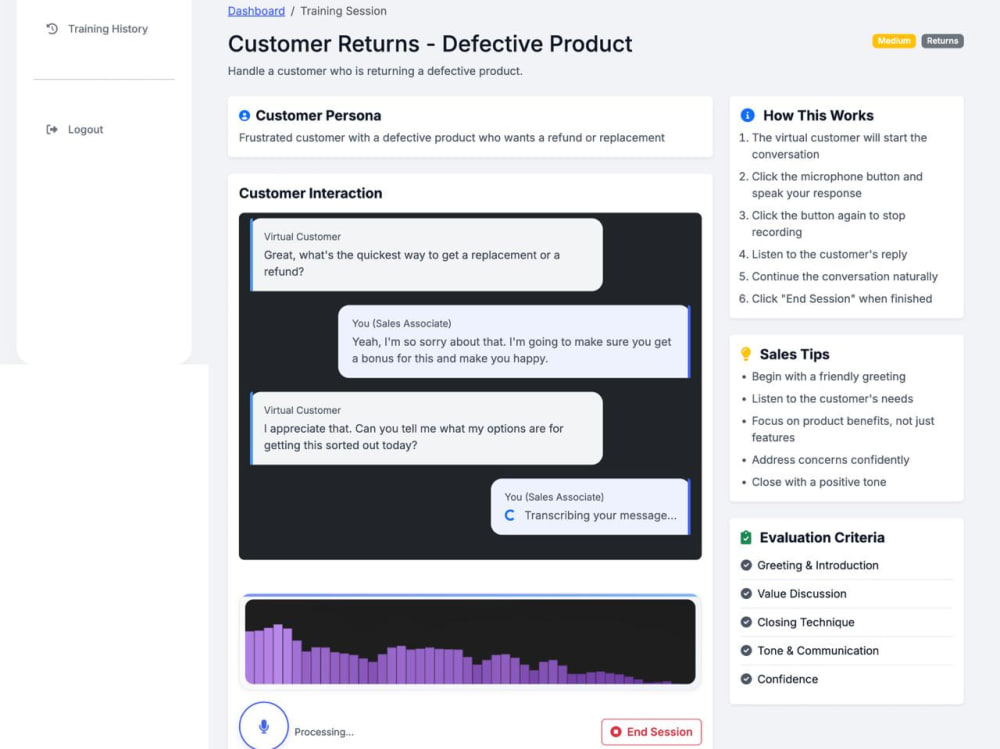Click the purple audio waveform visualizer

pyautogui.click(x=470, y=642)
